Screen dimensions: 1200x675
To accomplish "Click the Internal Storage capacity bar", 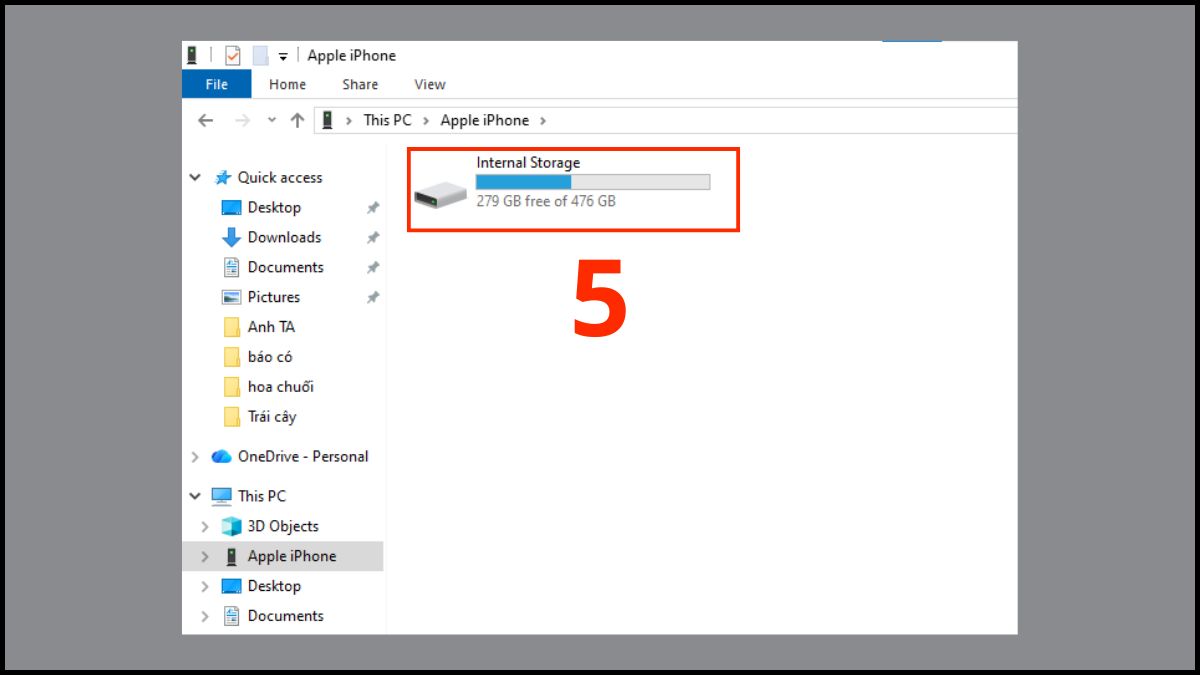I will [x=593, y=182].
